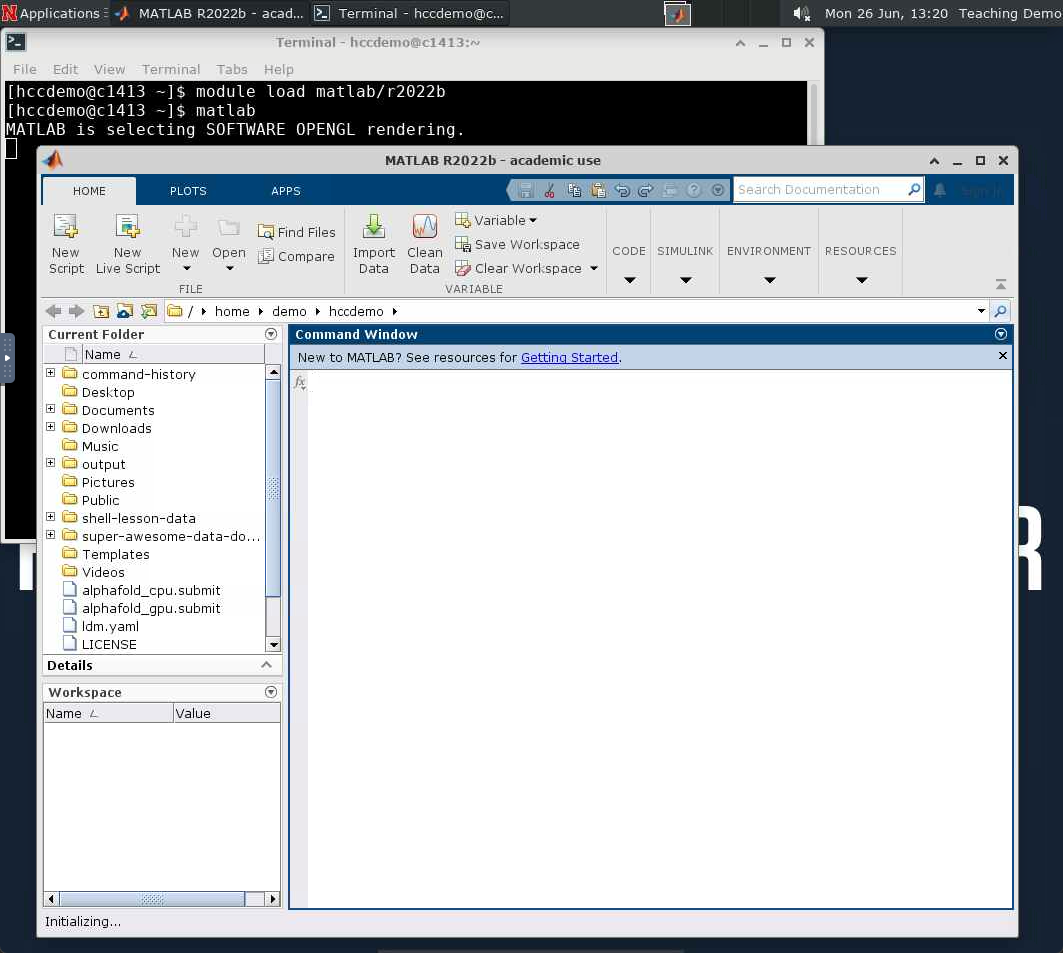This screenshot has width=1063, height=953.
Task: Switch to the APPS tab
Action: pos(286,191)
